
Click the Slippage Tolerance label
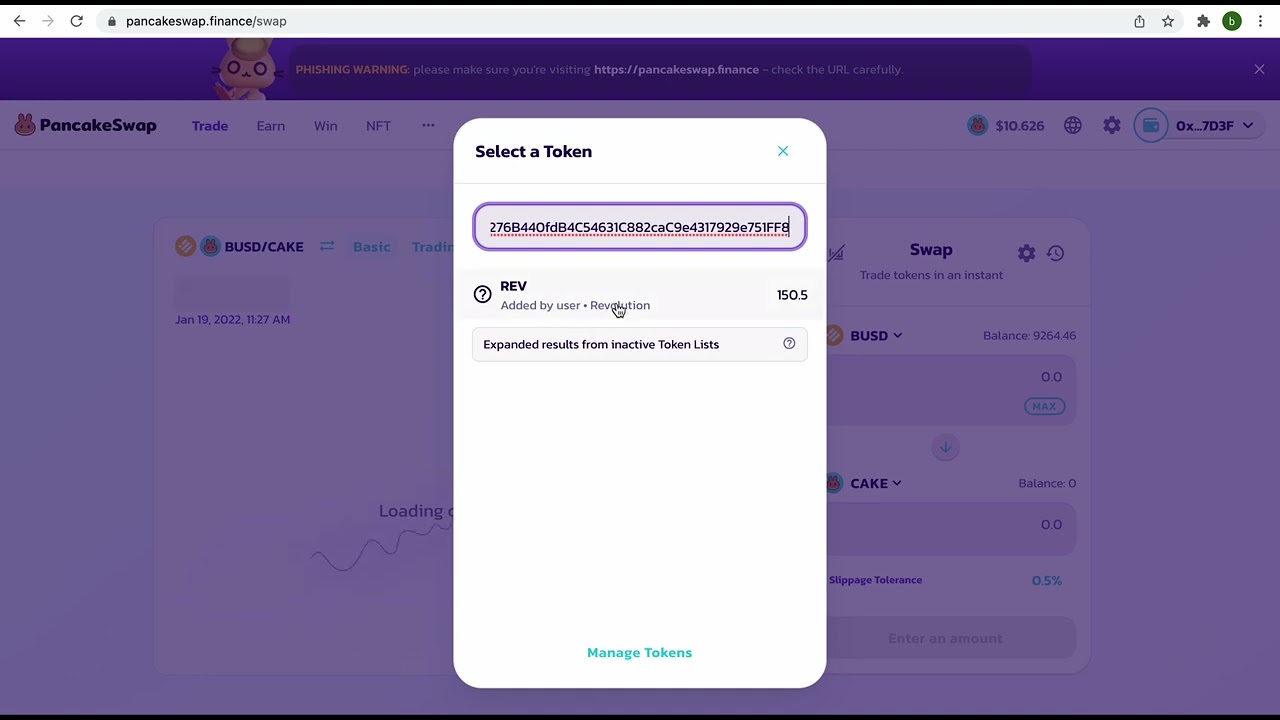click(x=875, y=580)
